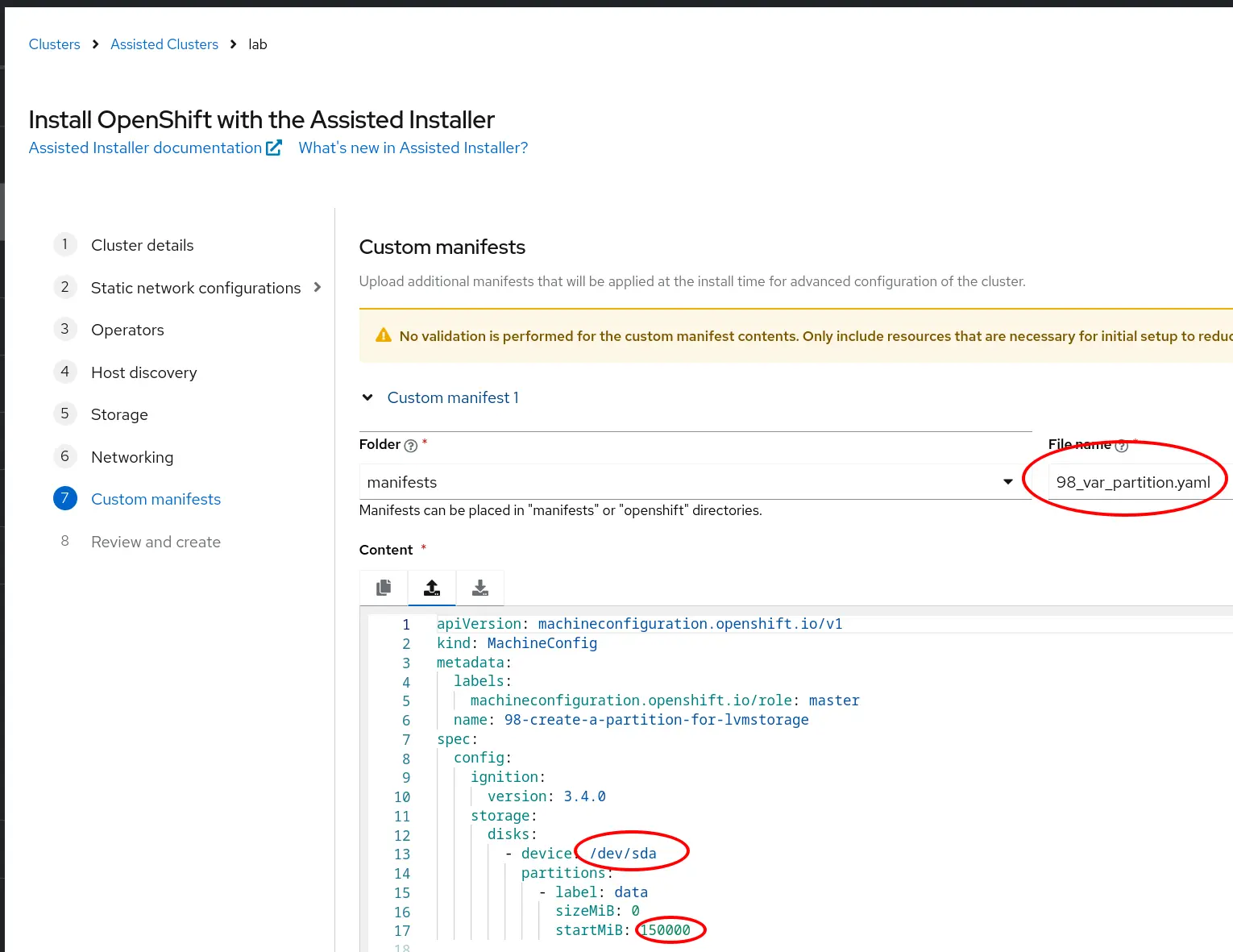Click the upload manifest file icon
1233x952 pixels.
tap(432, 588)
